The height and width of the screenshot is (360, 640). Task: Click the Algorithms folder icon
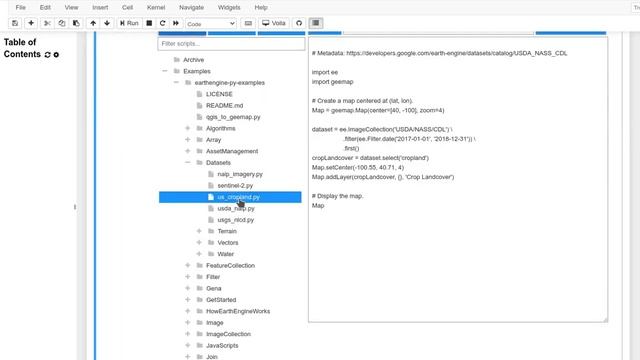click(x=200, y=128)
